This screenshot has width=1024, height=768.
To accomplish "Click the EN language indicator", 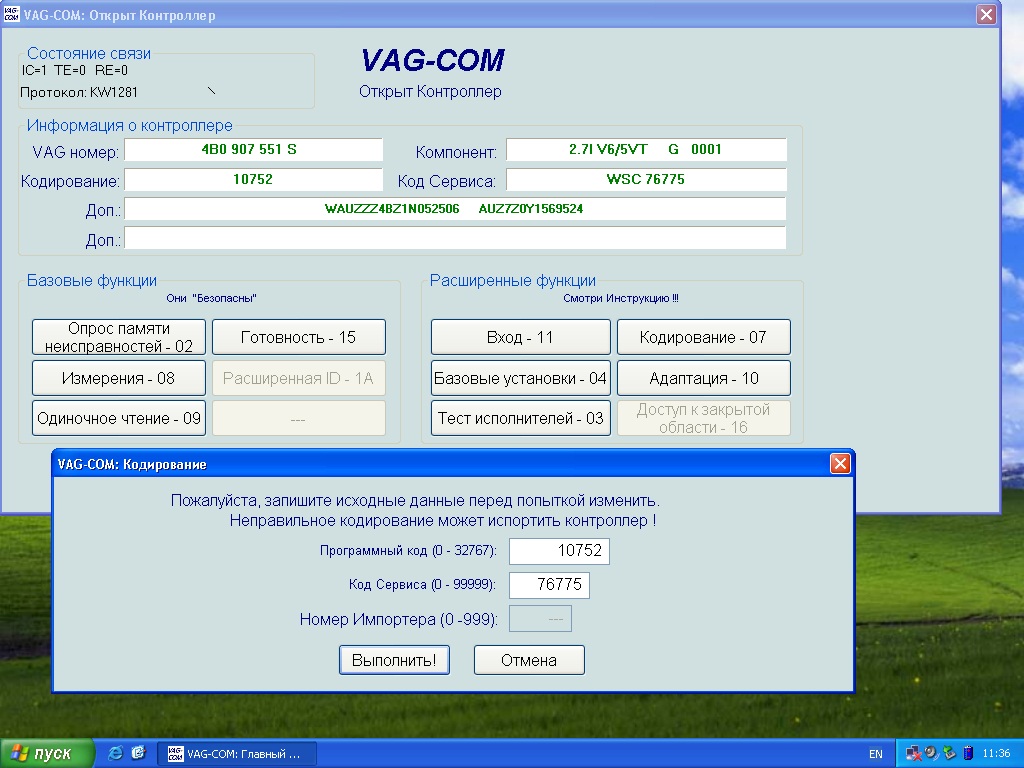I will coord(875,754).
